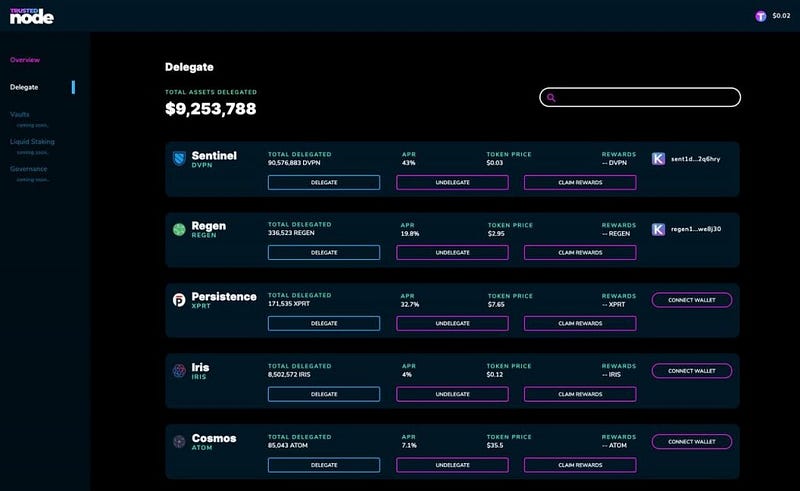Screen dimensions: 800x491
Task: Undelegate from Regen
Action: point(452,253)
